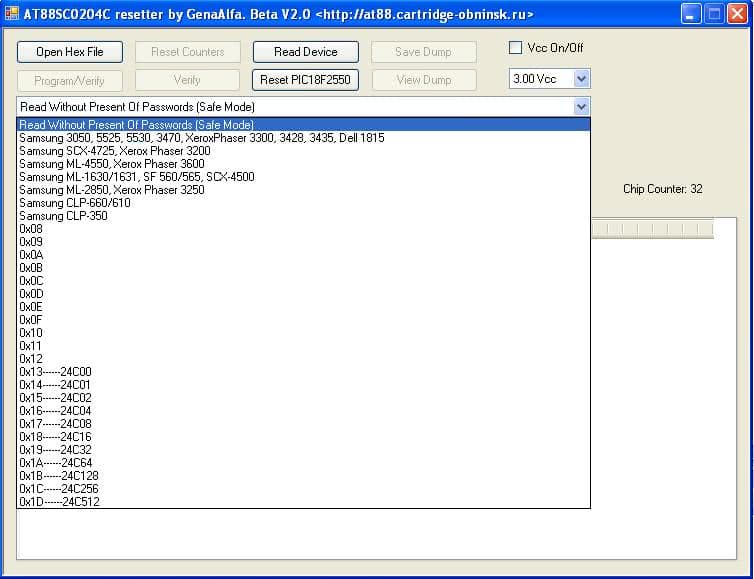Select Samsung CLP-660/610 entry
The height and width of the screenshot is (579, 754).
click(x=303, y=203)
